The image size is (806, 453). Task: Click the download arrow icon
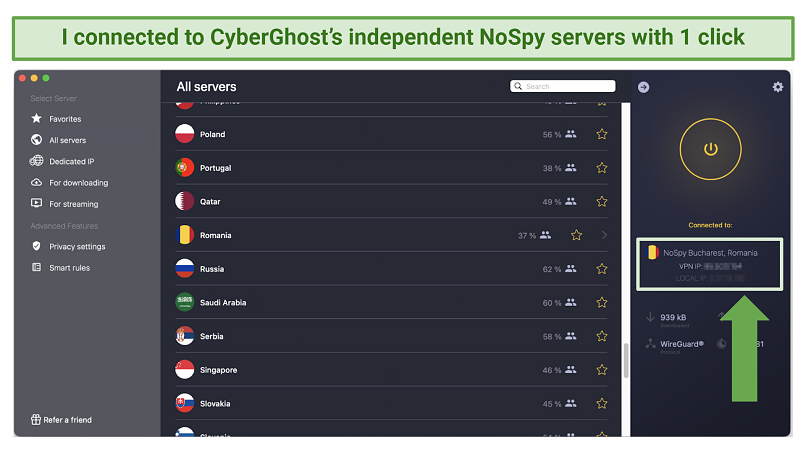tap(650, 317)
